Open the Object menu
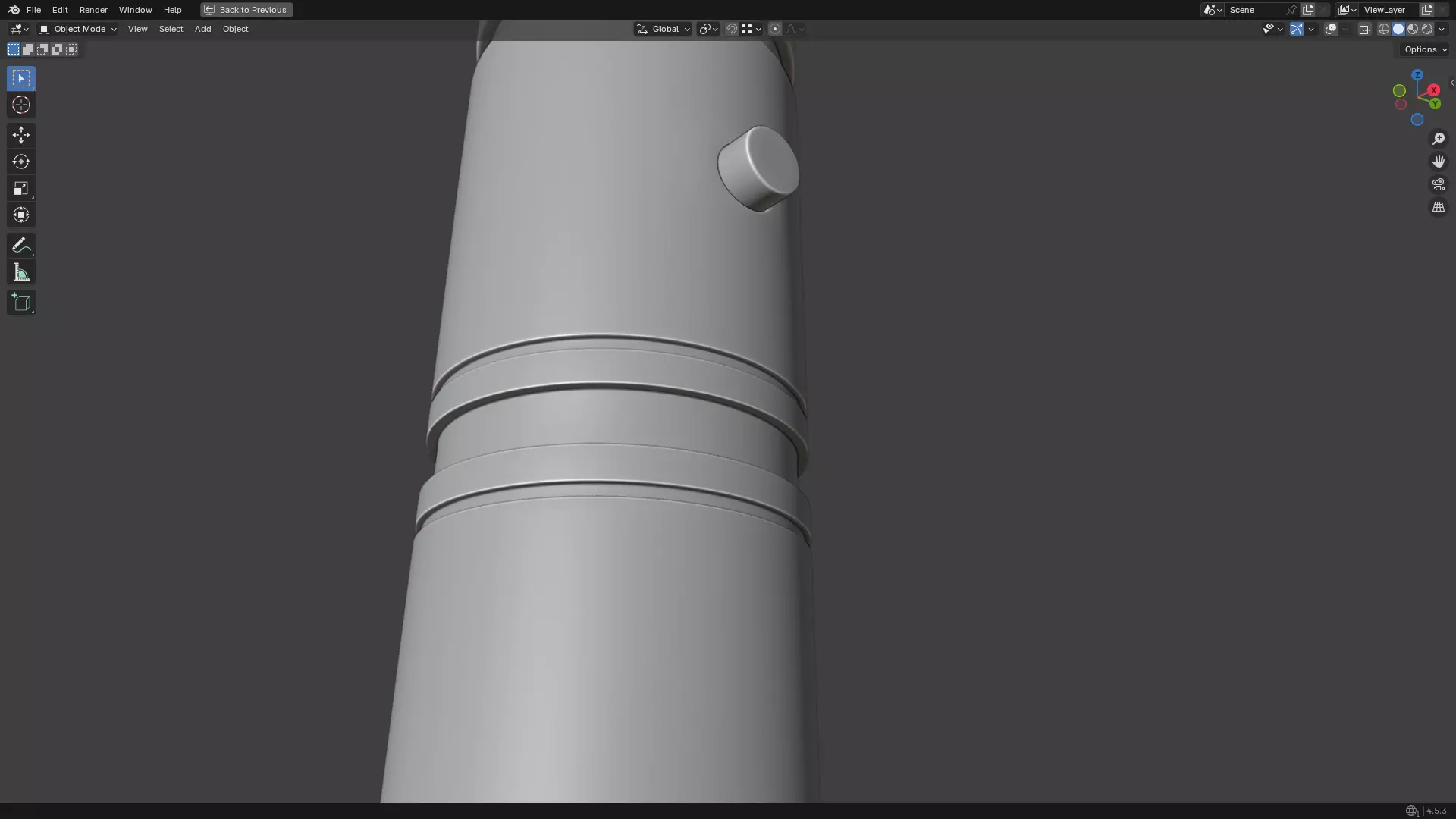This screenshot has width=1456, height=819. click(x=235, y=29)
